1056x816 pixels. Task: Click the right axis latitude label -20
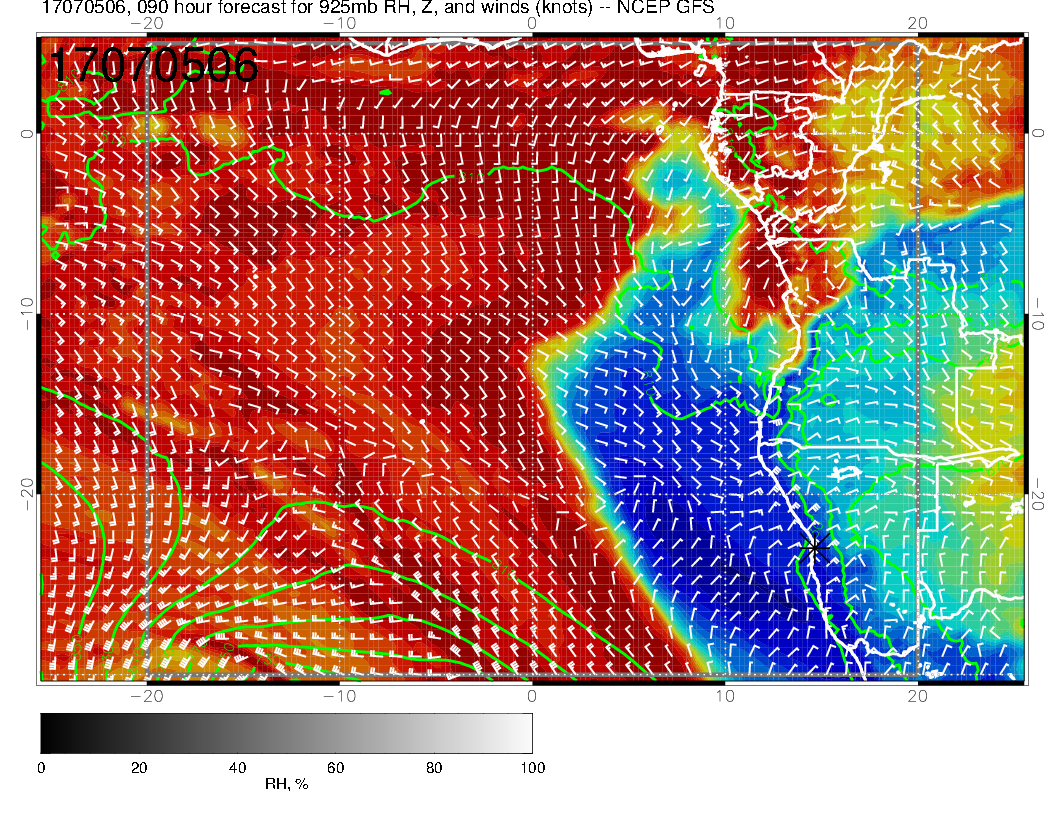click(1038, 494)
